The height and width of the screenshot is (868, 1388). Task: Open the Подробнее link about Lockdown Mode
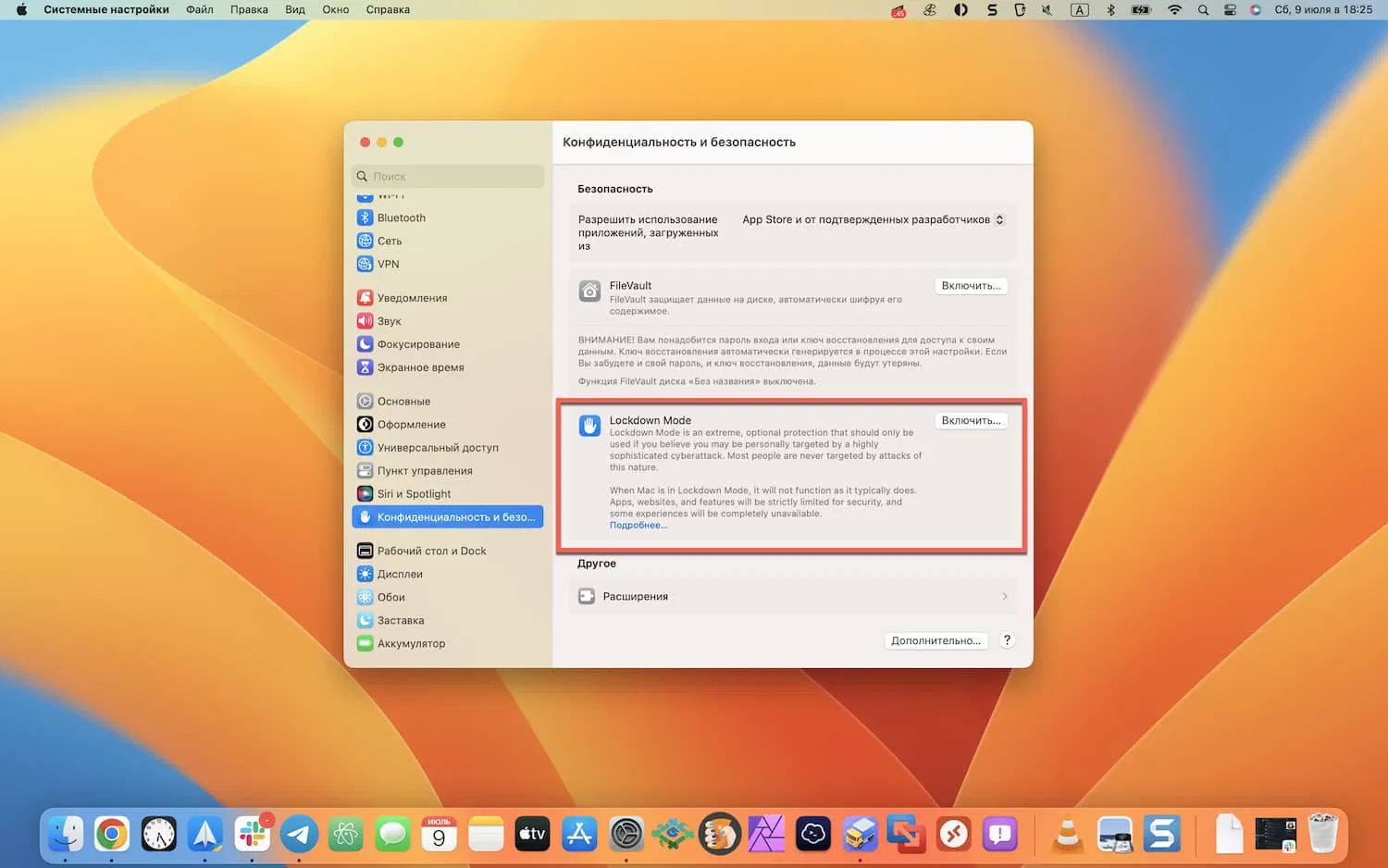pyautogui.click(x=638, y=526)
